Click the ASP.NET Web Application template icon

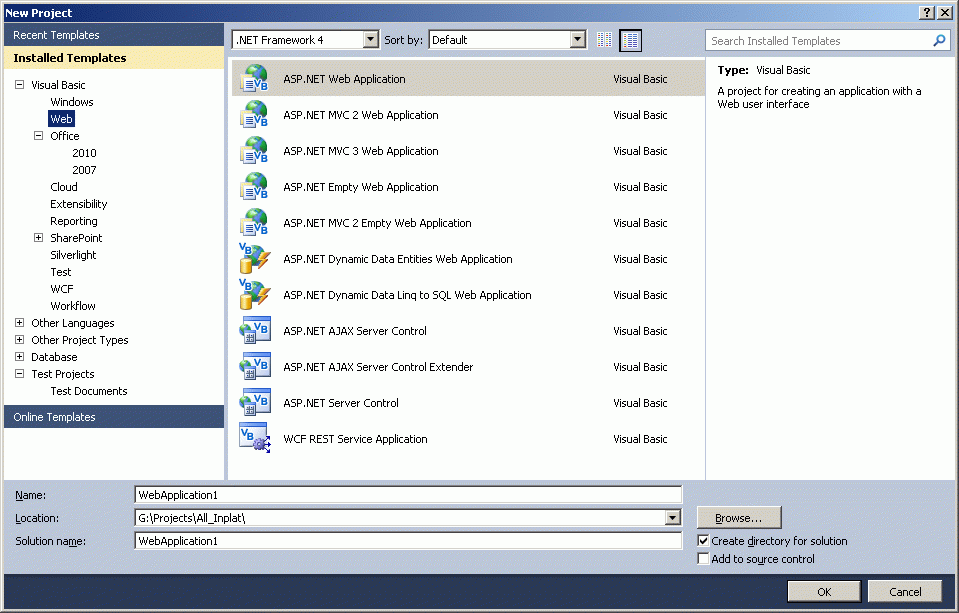pyautogui.click(x=254, y=78)
